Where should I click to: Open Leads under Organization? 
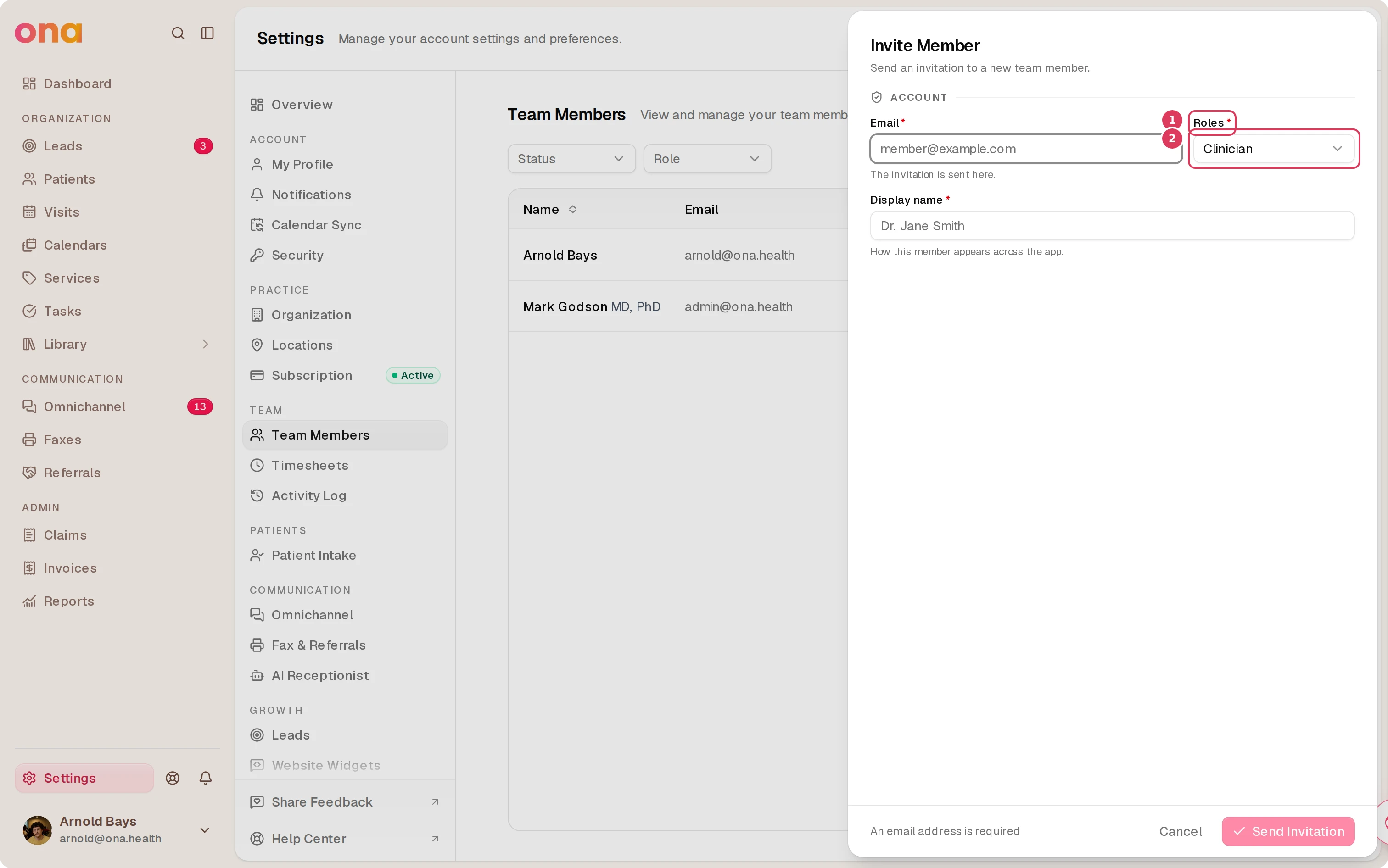pos(117,146)
